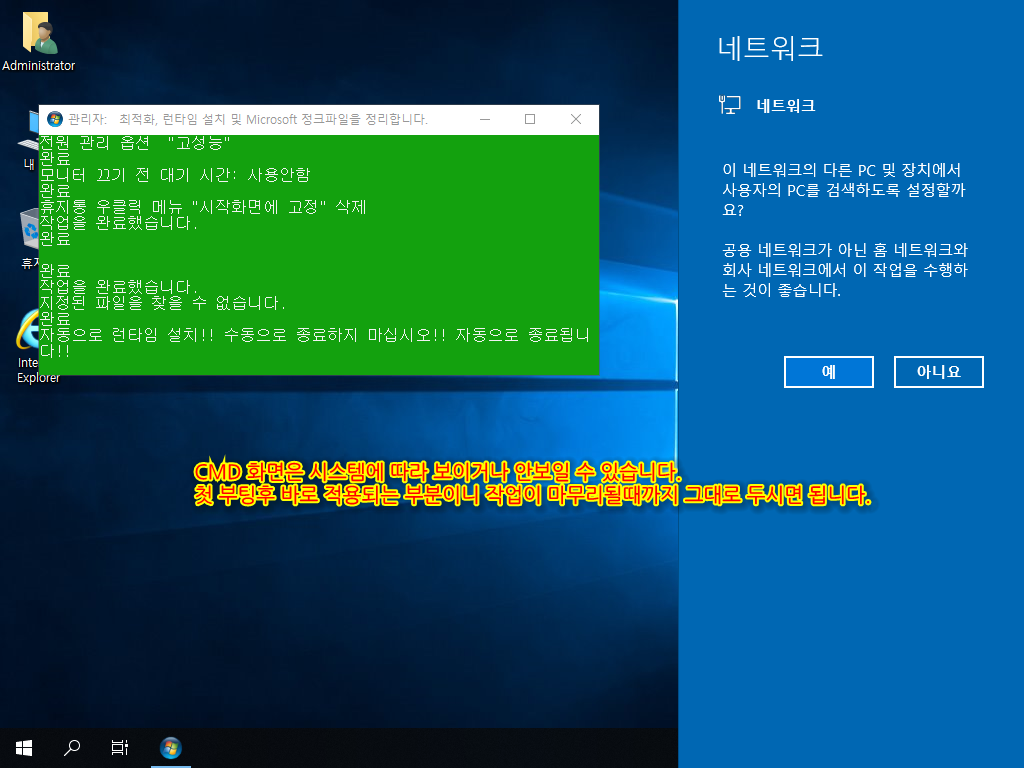
Task: Click the network question text about PC discovery
Action: coord(844,189)
